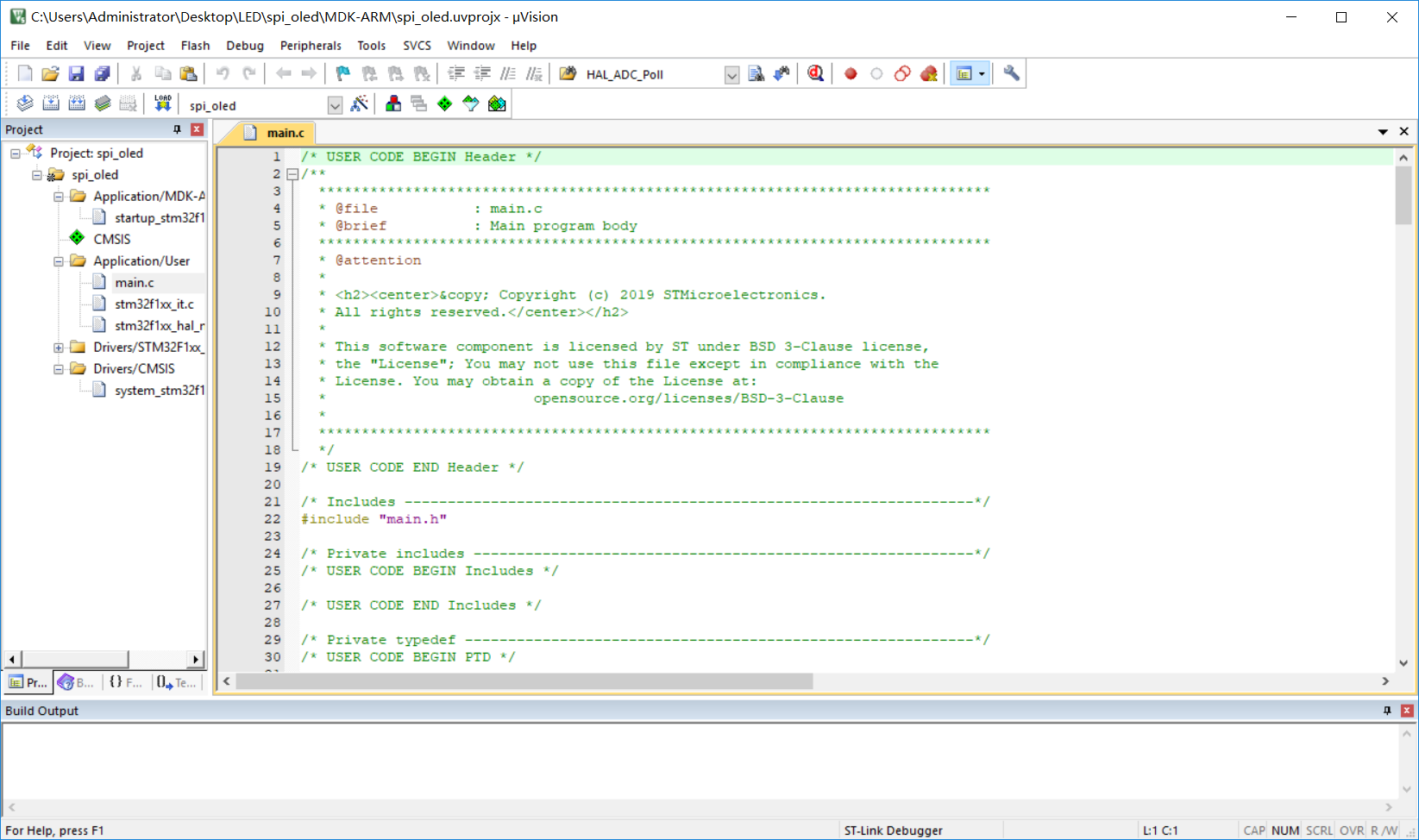The height and width of the screenshot is (840, 1419).
Task: Open Options for Target magic wand icon
Action: tap(360, 104)
